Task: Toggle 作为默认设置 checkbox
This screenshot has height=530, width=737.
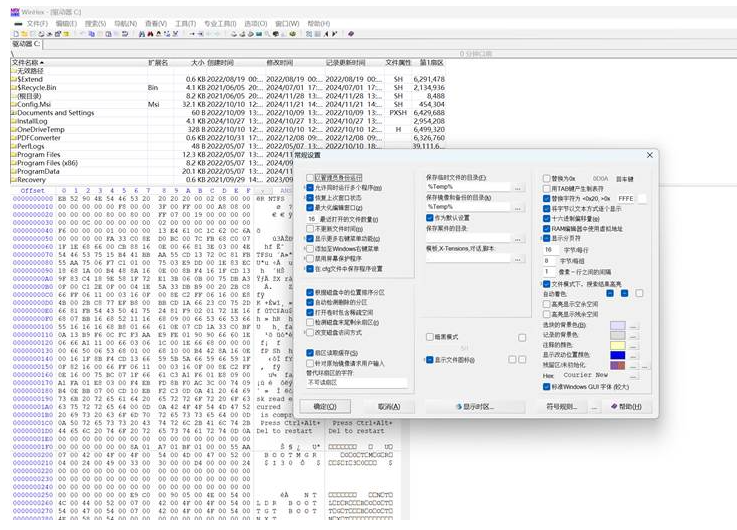Action: [x=430, y=218]
